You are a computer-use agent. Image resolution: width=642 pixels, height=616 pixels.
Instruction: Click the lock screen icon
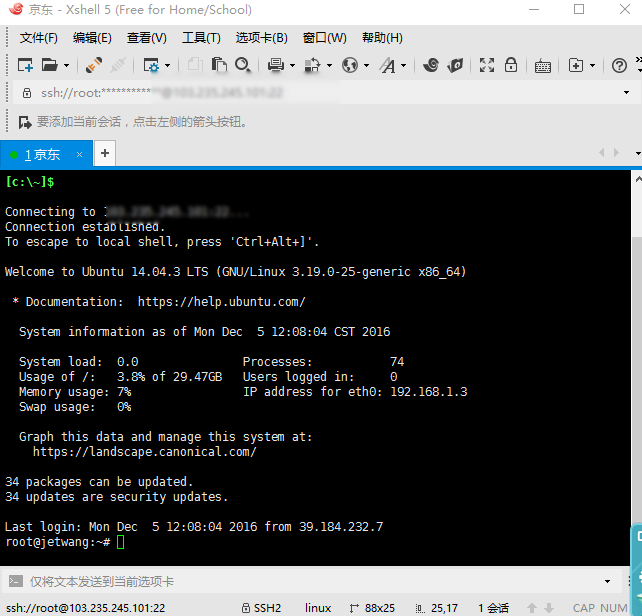[511, 65]
